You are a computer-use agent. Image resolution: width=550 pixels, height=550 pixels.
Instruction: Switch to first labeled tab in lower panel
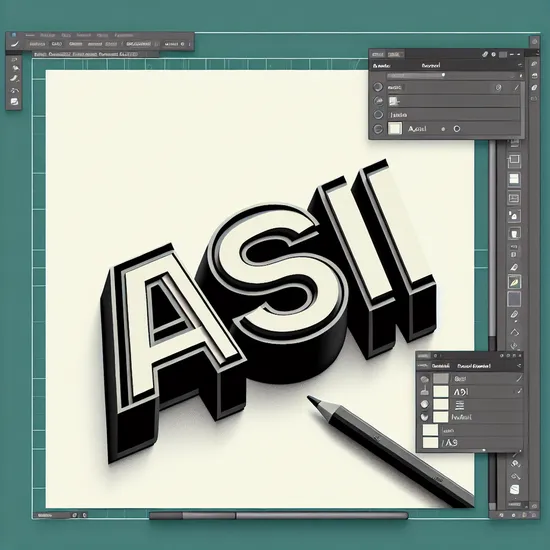click(x=440, y=366)
